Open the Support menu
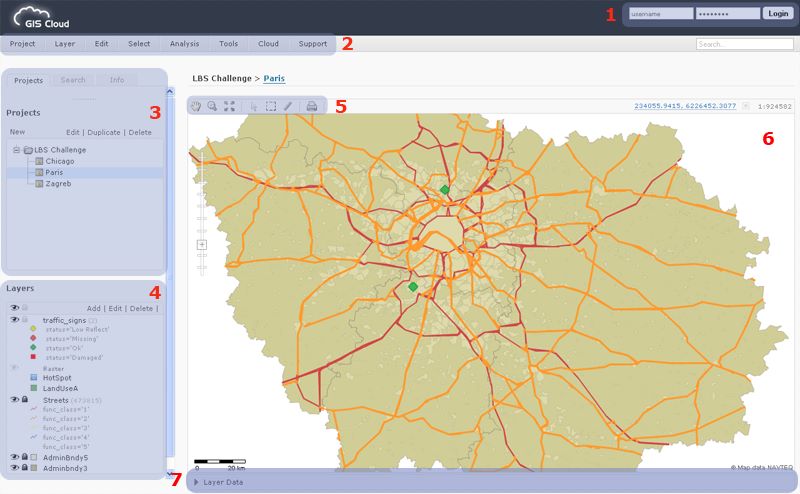The image size is (800, 494). 313,44
